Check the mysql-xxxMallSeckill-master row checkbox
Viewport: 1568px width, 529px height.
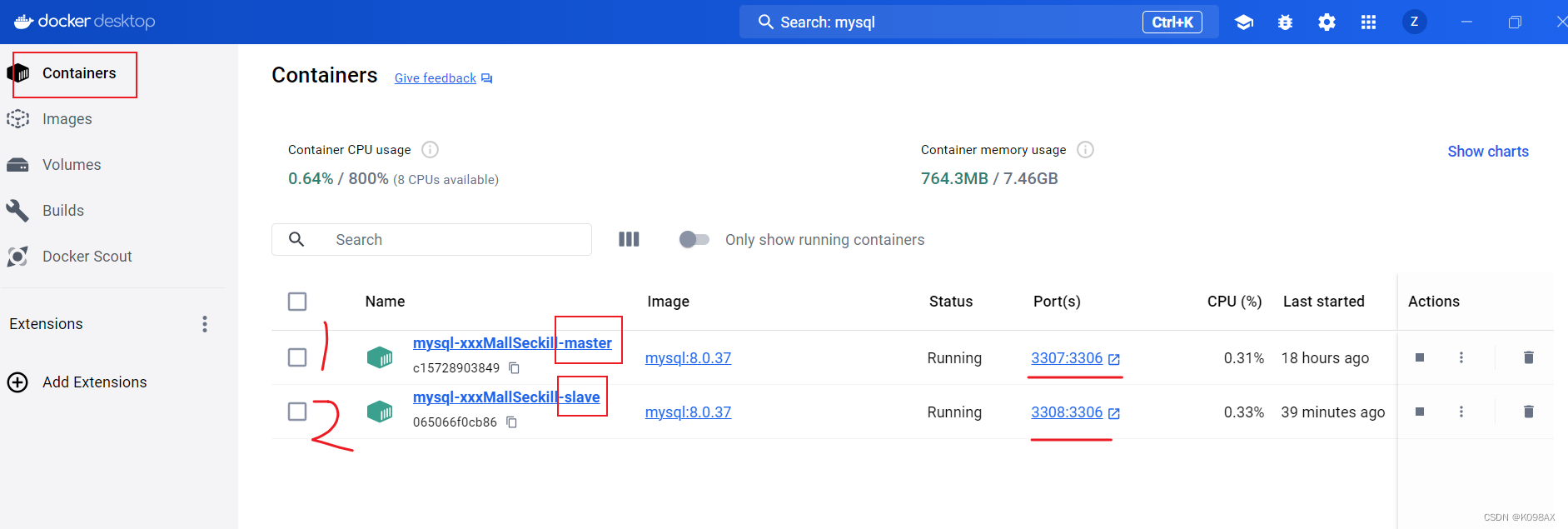[297, 357]
